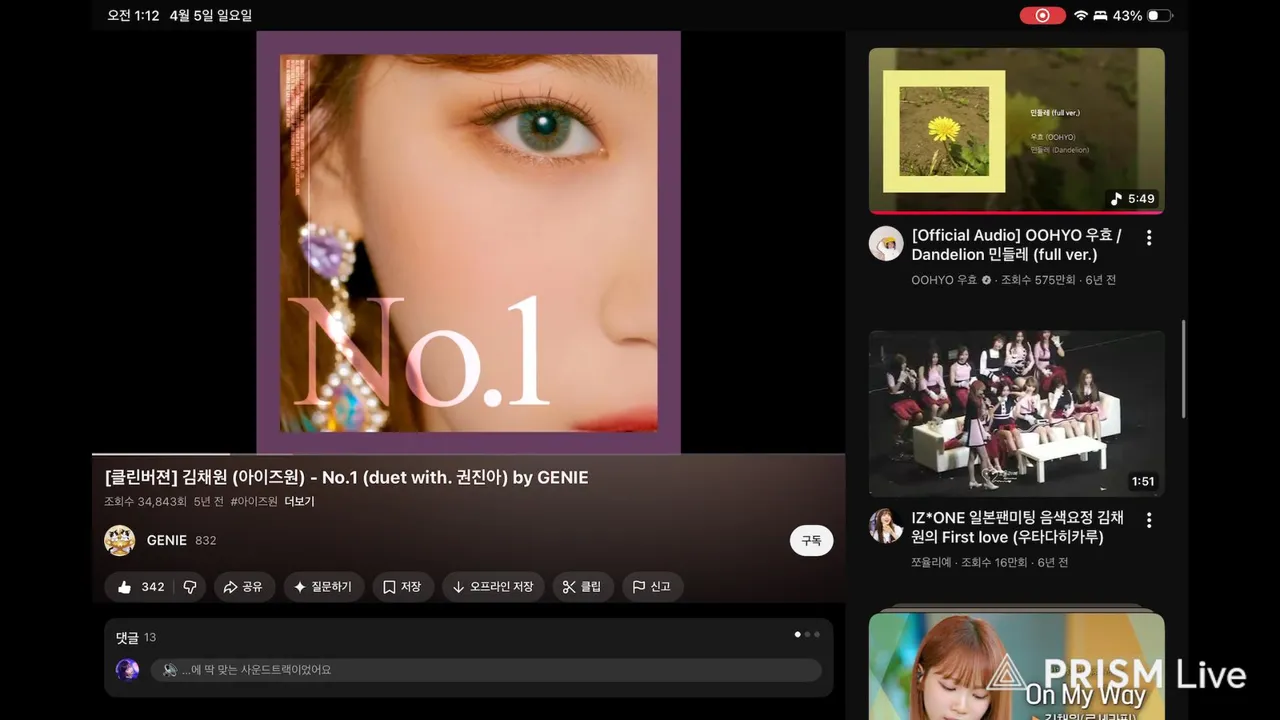
Task: Tap GENIE subscriber count 832
Action: point(206,540)
